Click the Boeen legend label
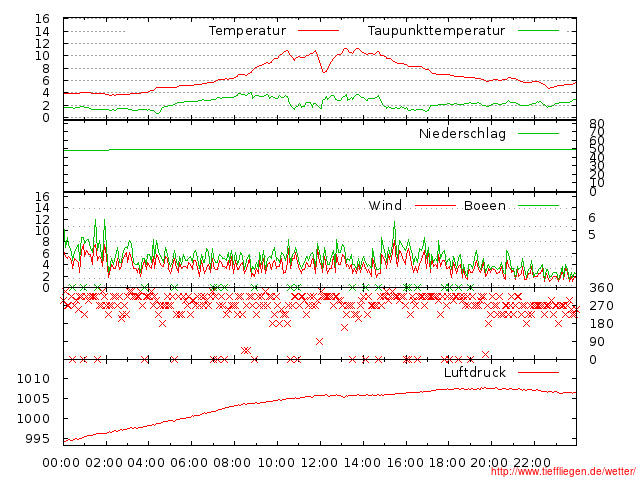The height and width of the screenshot is (480, 640). tap(485, 205)
